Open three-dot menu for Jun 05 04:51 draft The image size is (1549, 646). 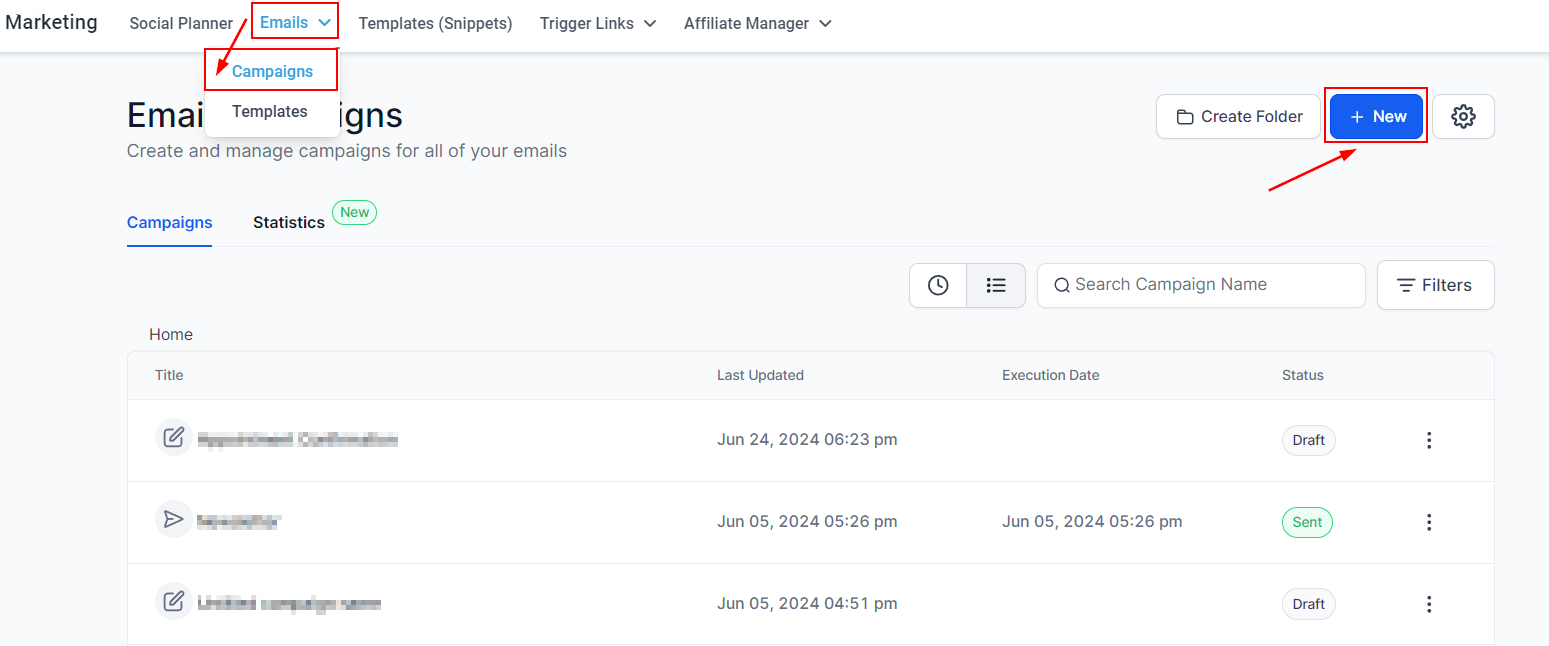coord(1429,604)
